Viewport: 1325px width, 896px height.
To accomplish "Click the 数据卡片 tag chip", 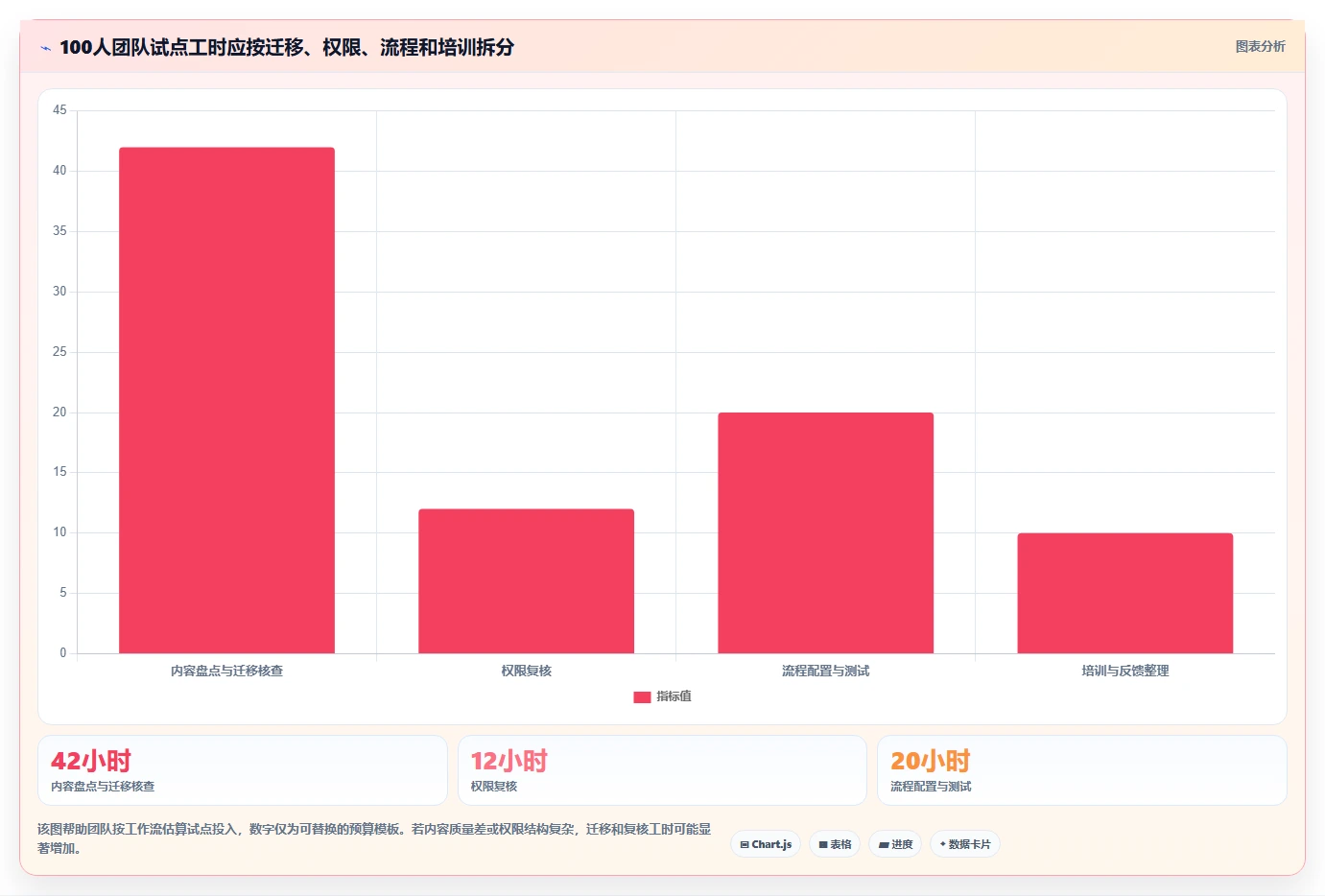I will [x=965, y=844].
